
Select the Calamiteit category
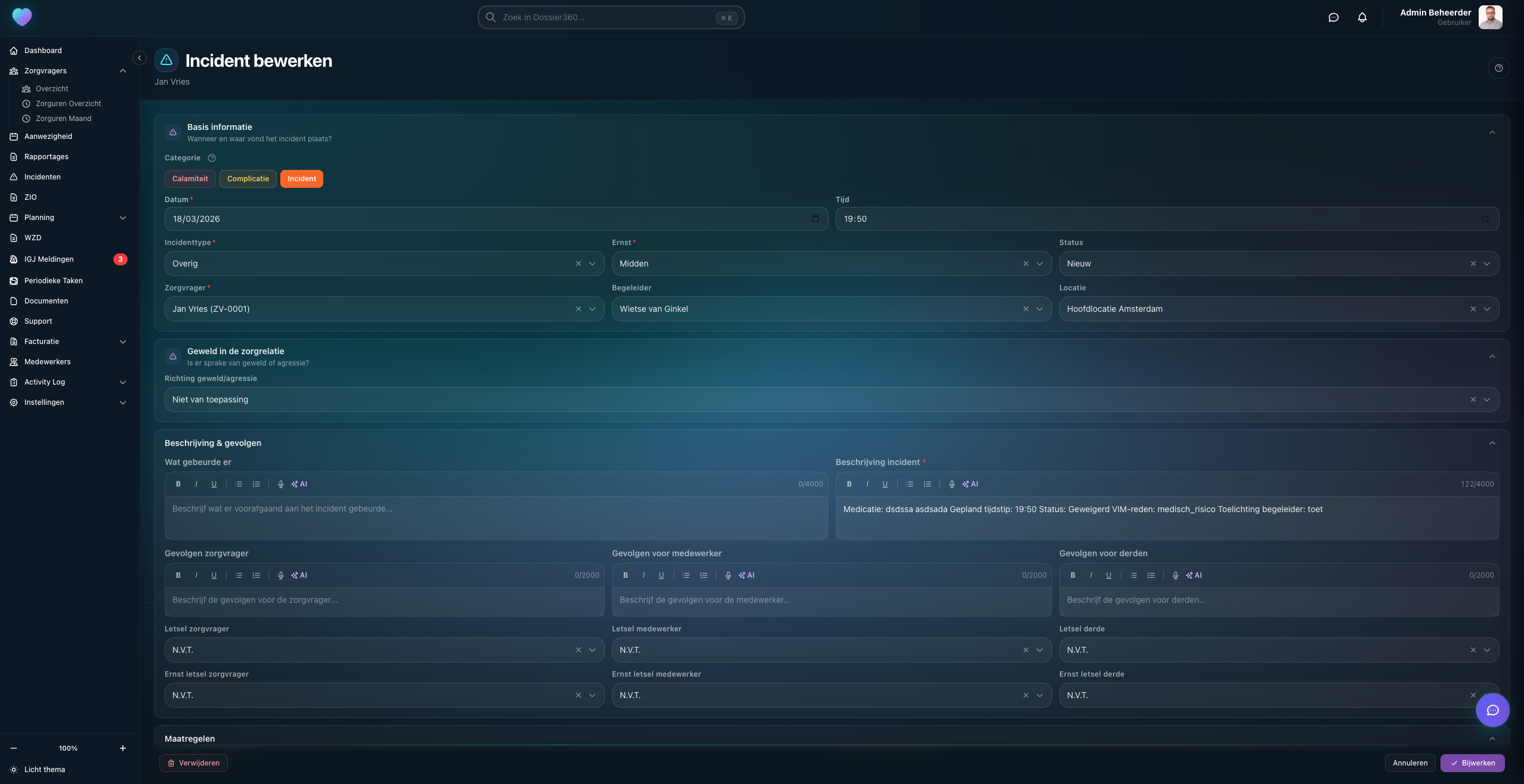[190, 179]
